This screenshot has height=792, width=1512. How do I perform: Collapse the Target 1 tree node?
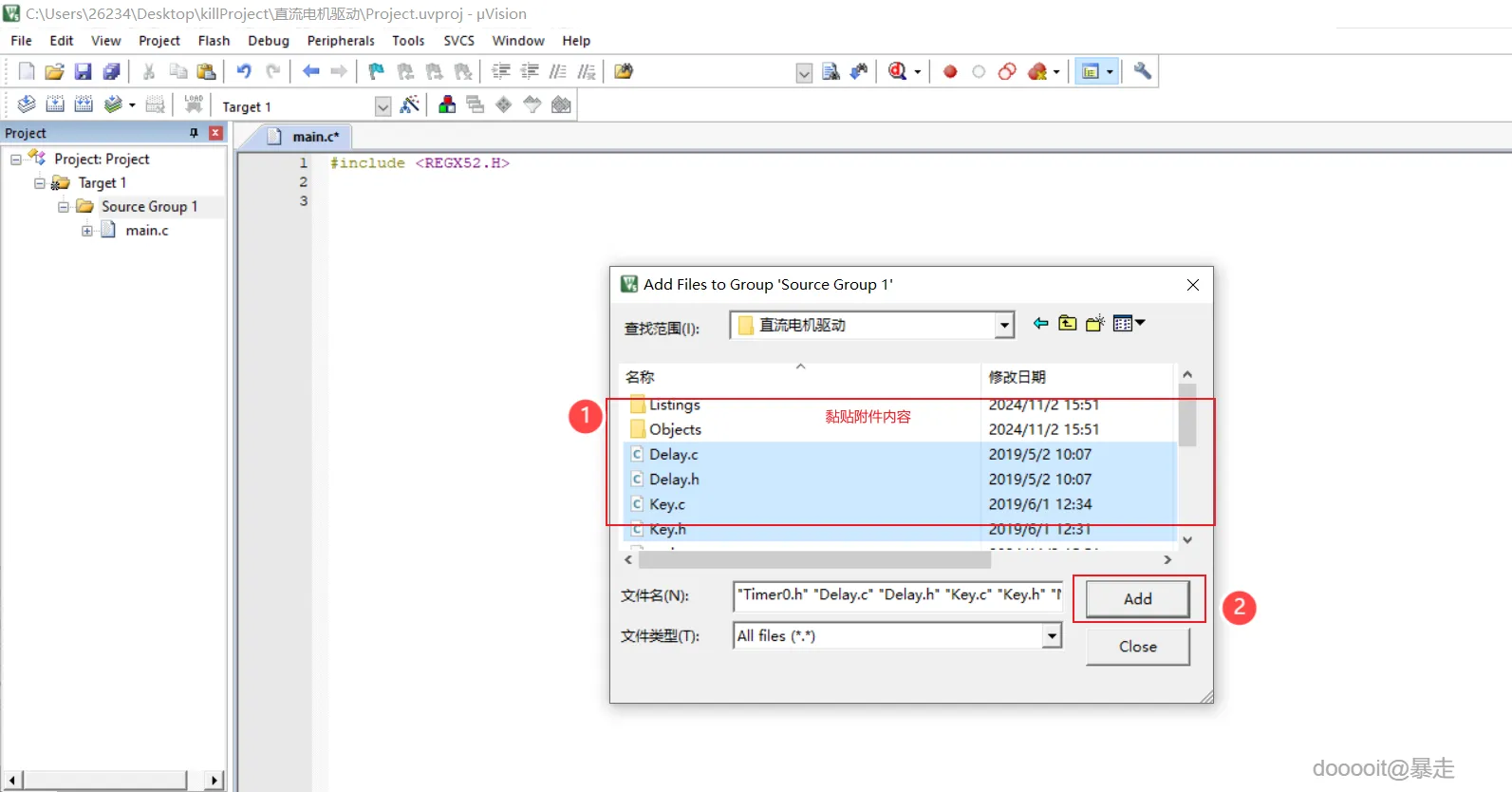(40, 183)
